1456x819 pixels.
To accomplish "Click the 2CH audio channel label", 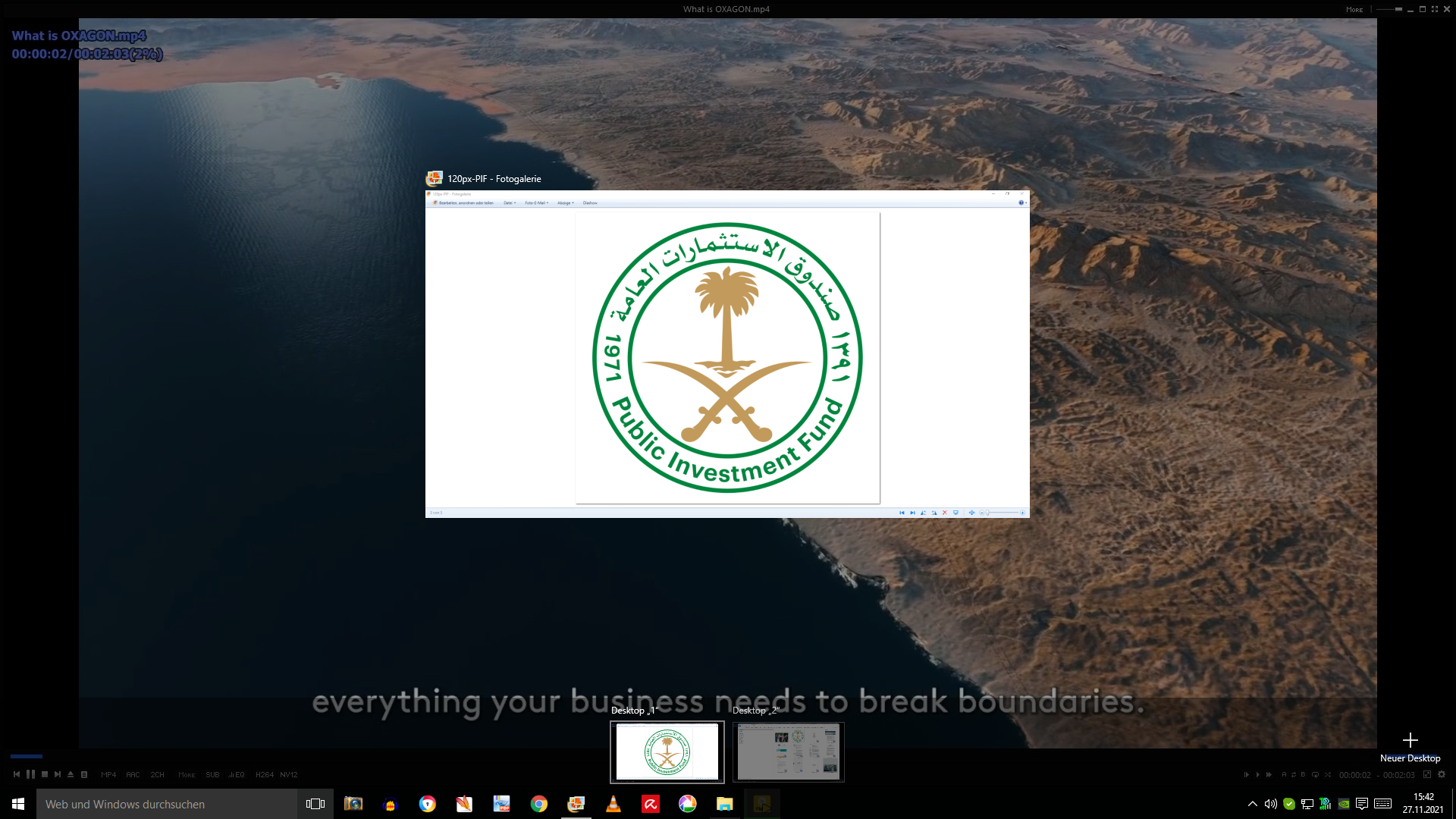I will (x=157, y=775).
